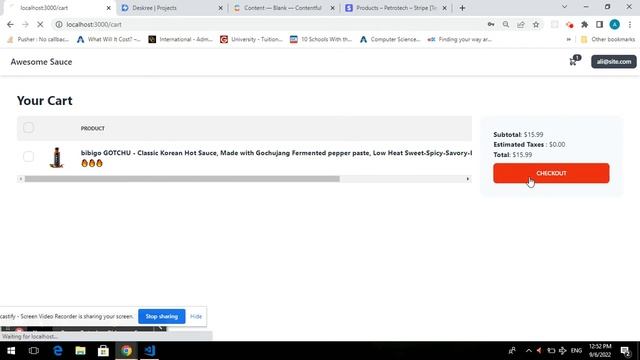Expand the hidden bookmarks chevron

[x=569, y=39]
